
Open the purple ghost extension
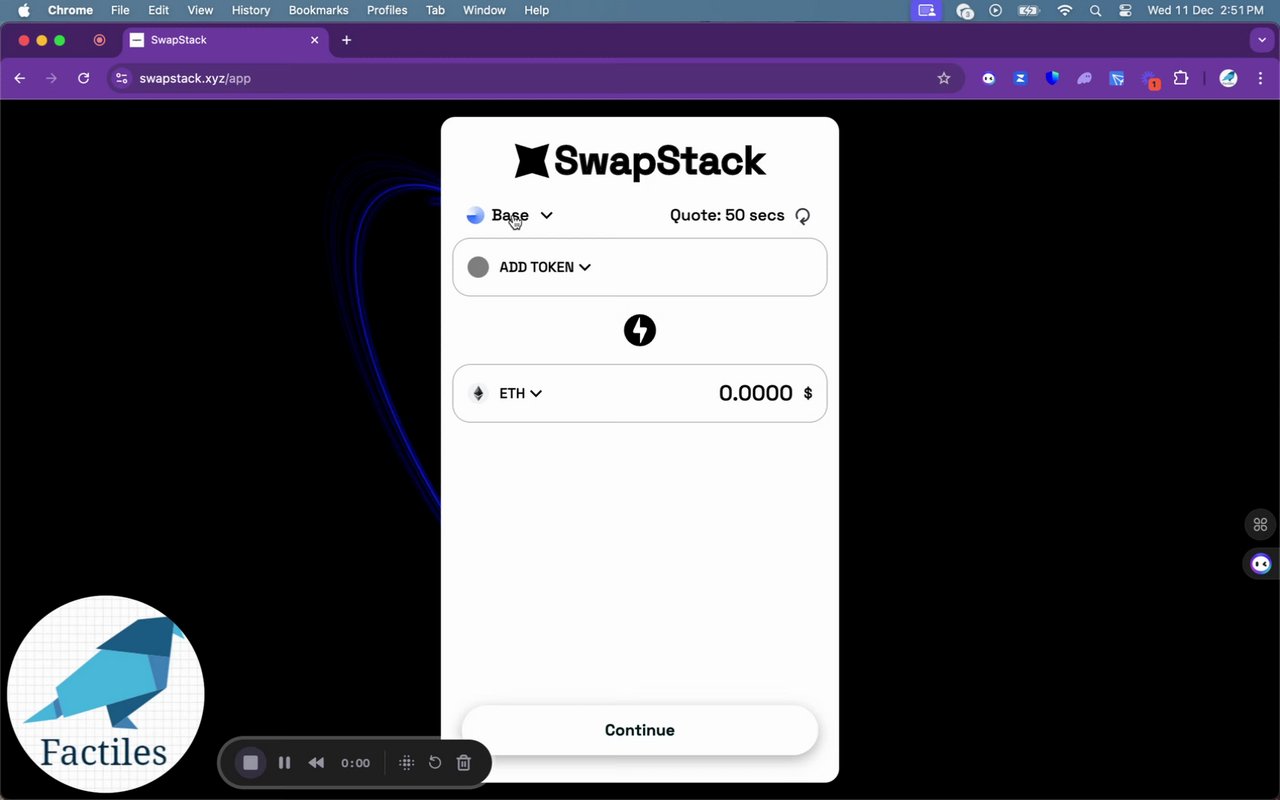coord(1084,78)
